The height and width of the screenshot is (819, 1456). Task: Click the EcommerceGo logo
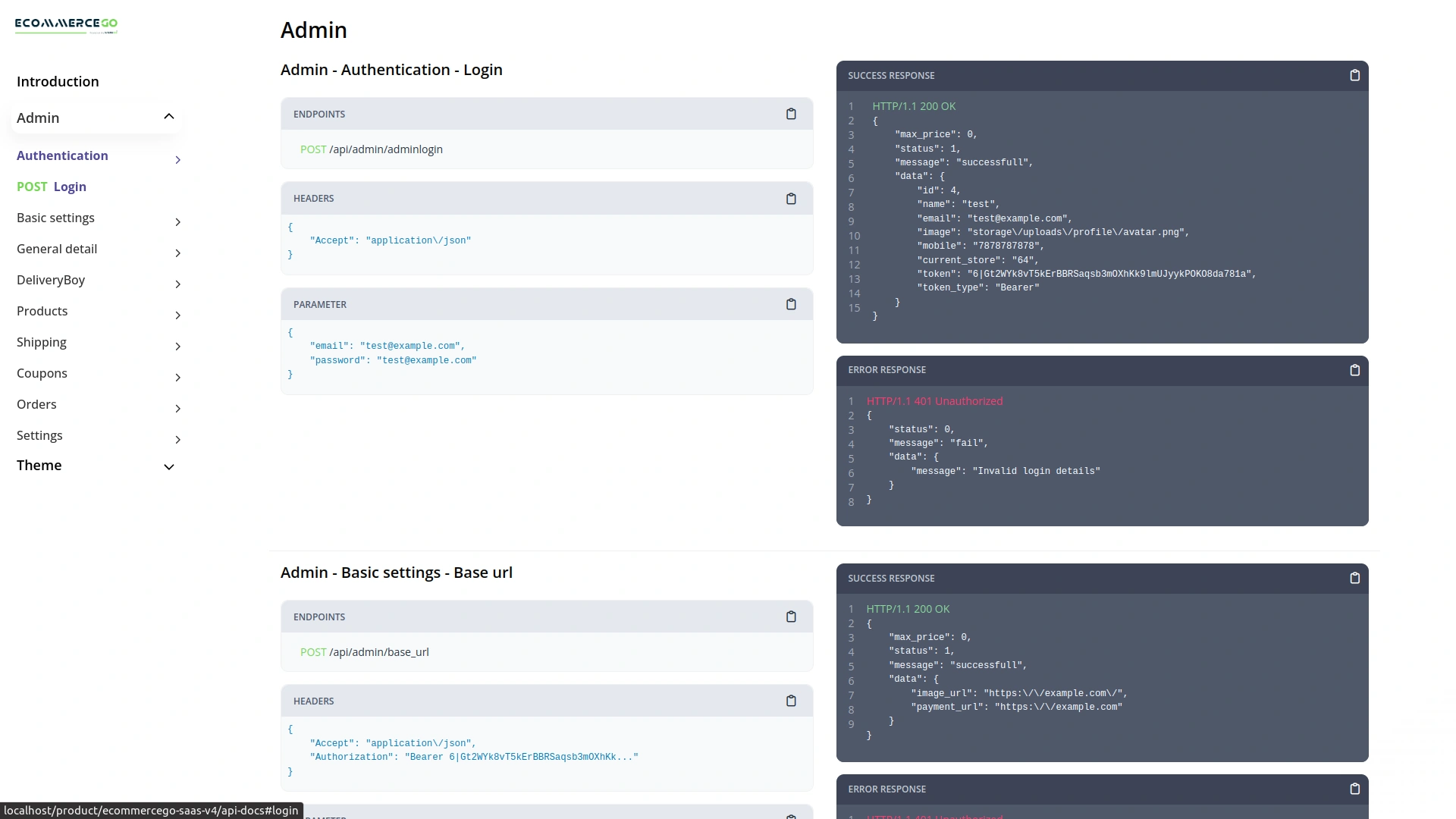click(66, 25)
